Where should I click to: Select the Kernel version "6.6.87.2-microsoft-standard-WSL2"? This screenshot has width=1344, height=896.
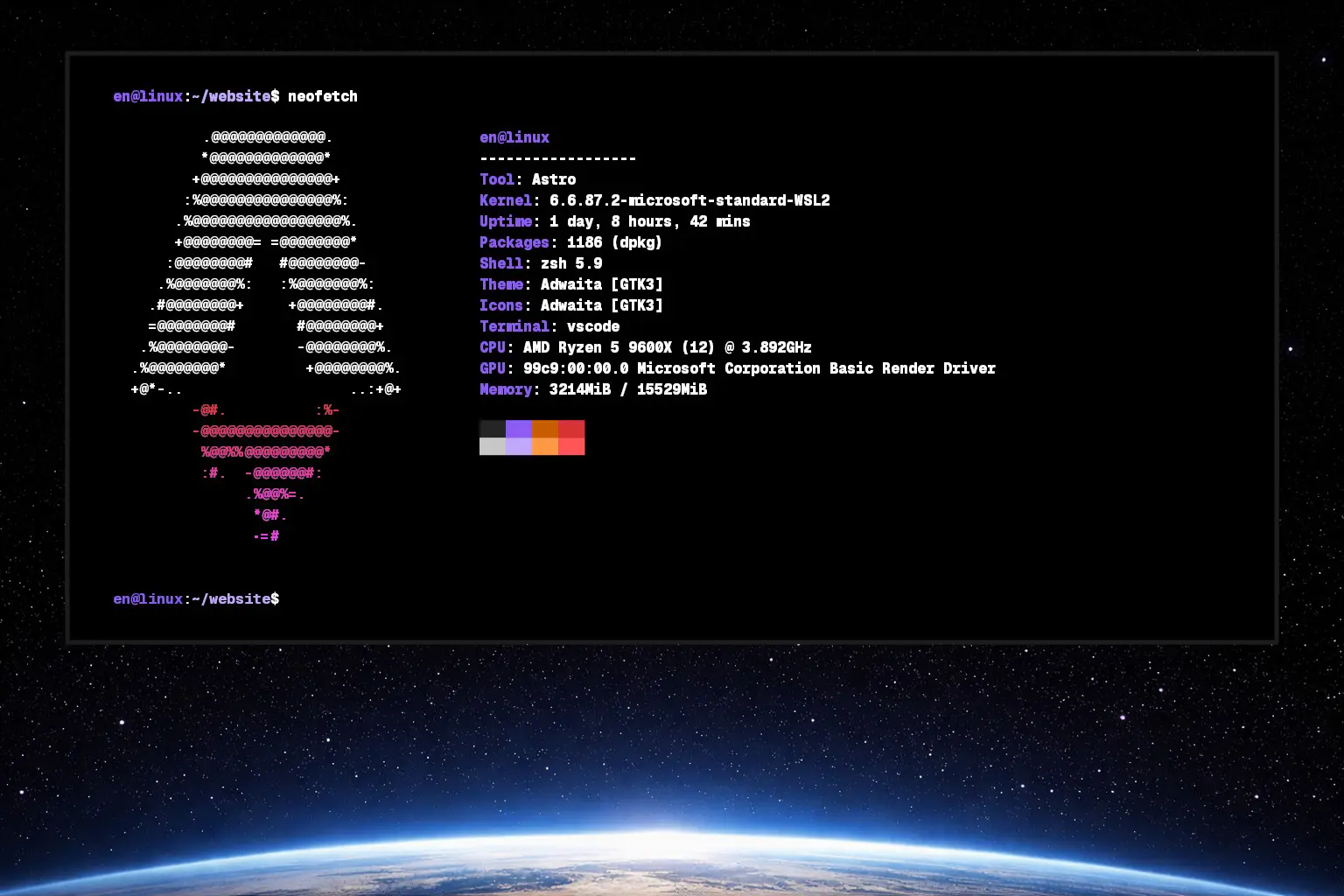click(x=689, y=200)
